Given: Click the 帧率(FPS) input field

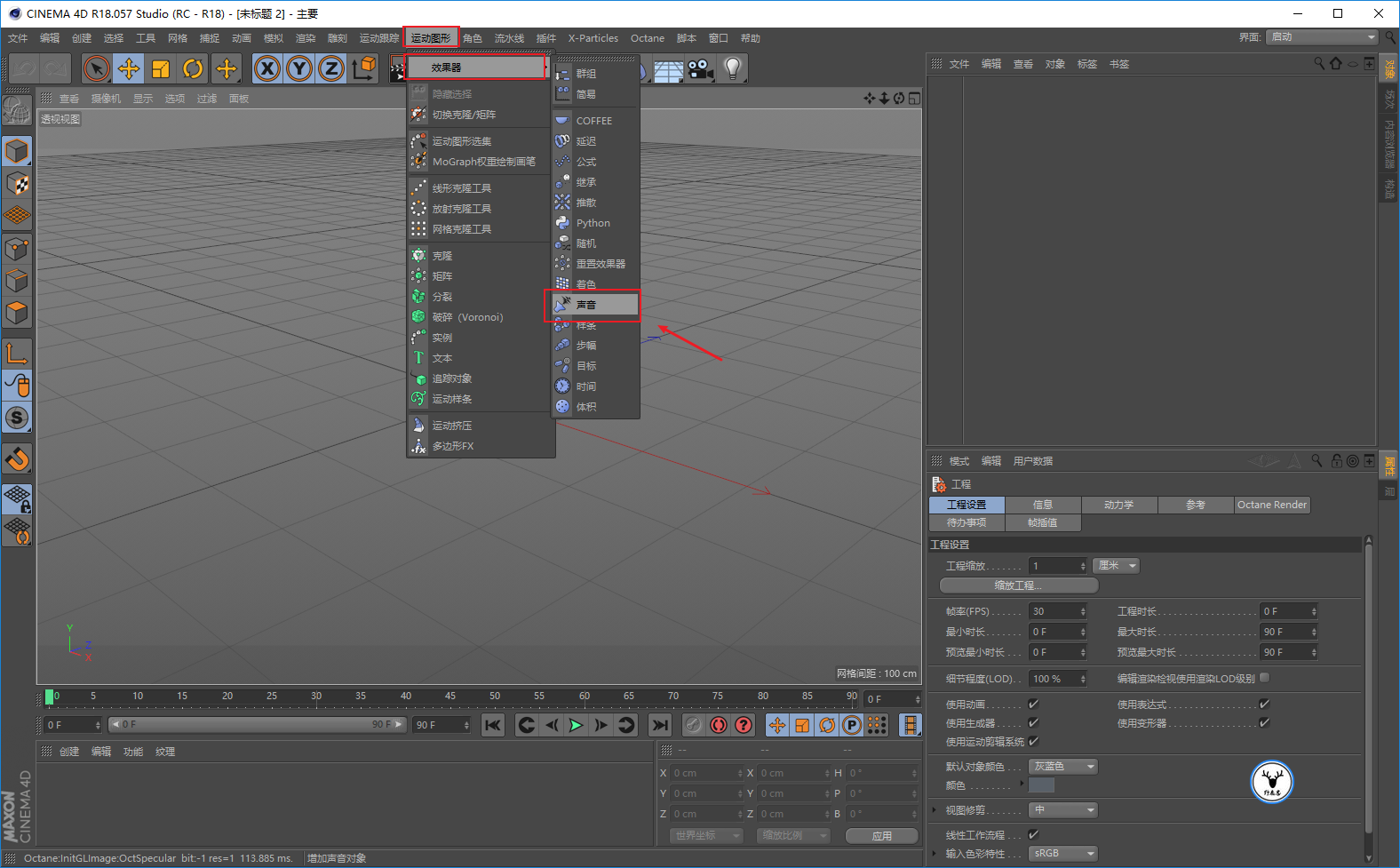Looking at the screenshot, I should click(x=1057, y=611).
